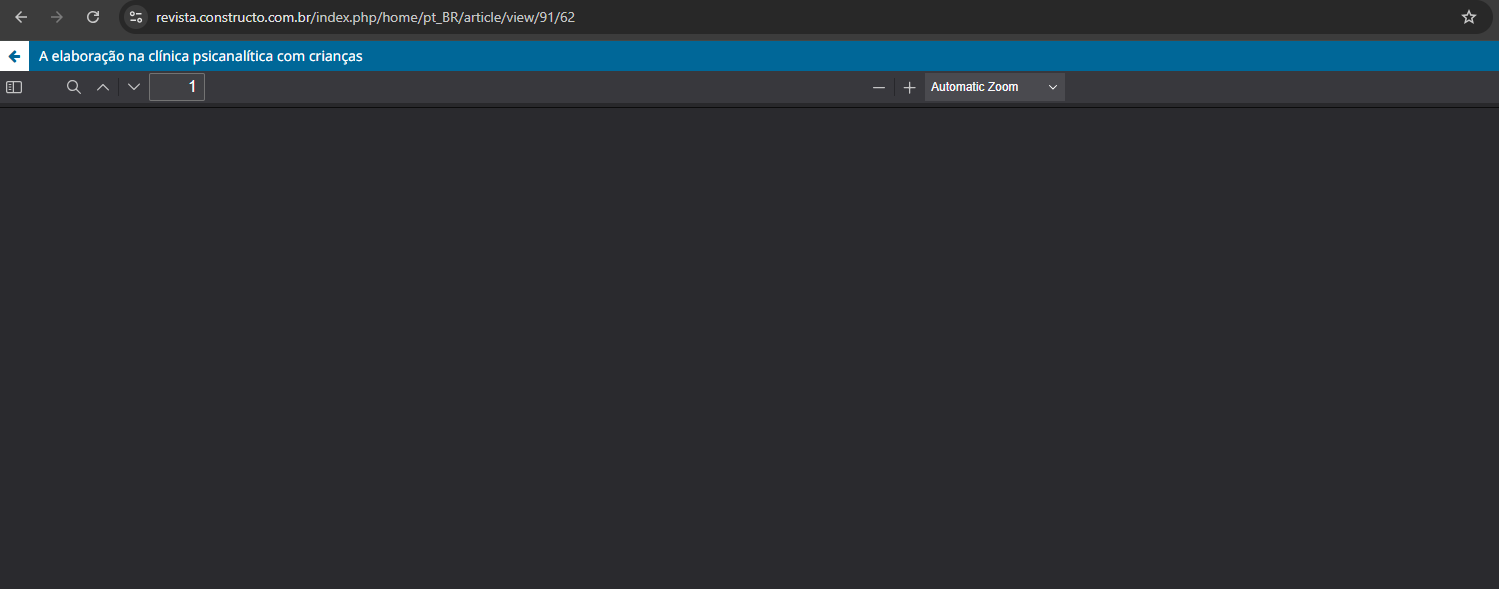
Task: Open the find in document search
Action: [x=73, y=87]
